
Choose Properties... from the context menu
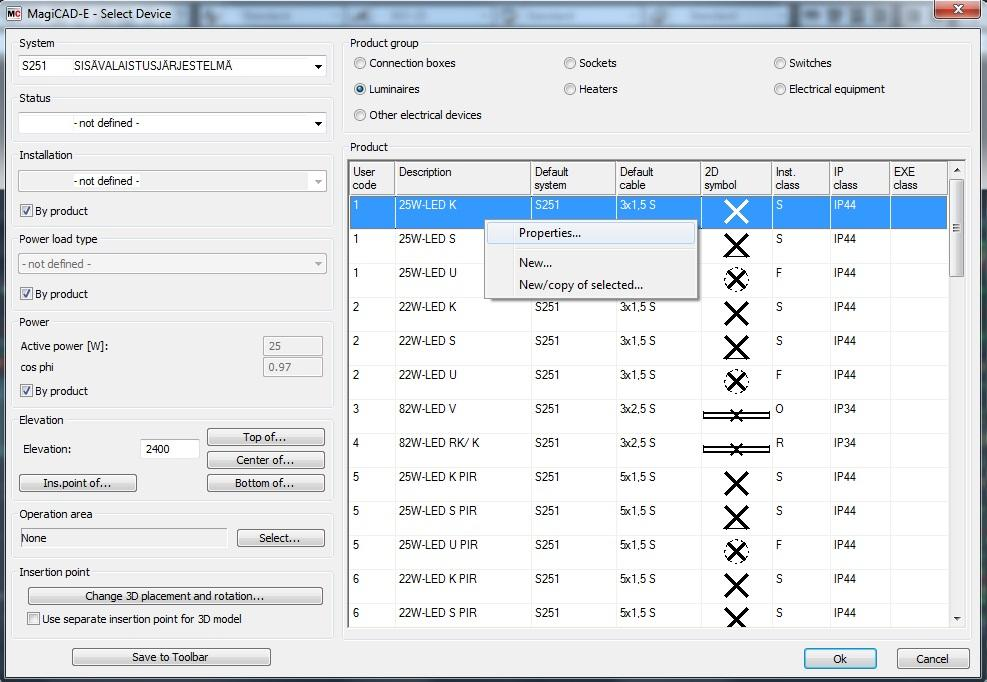point(591,233)
